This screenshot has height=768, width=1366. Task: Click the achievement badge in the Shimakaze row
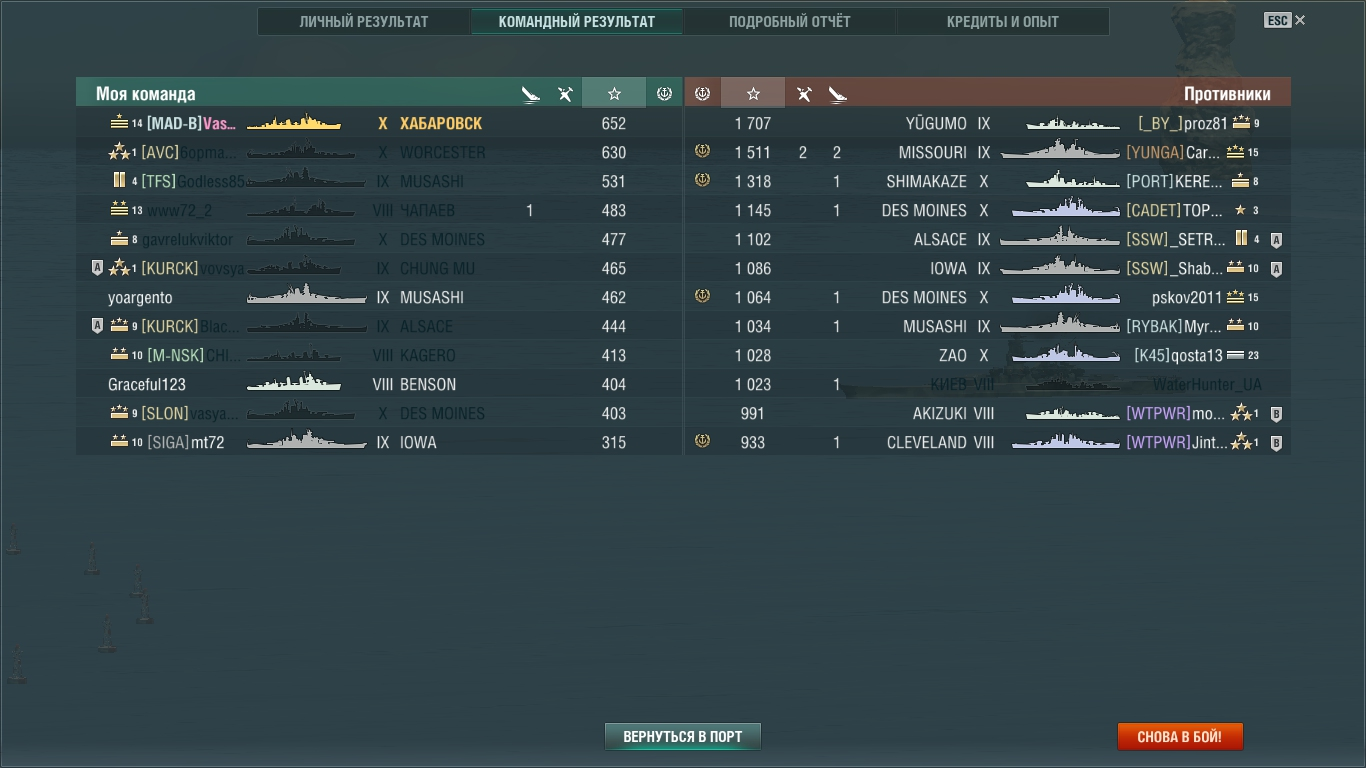[x=702, y=181]
